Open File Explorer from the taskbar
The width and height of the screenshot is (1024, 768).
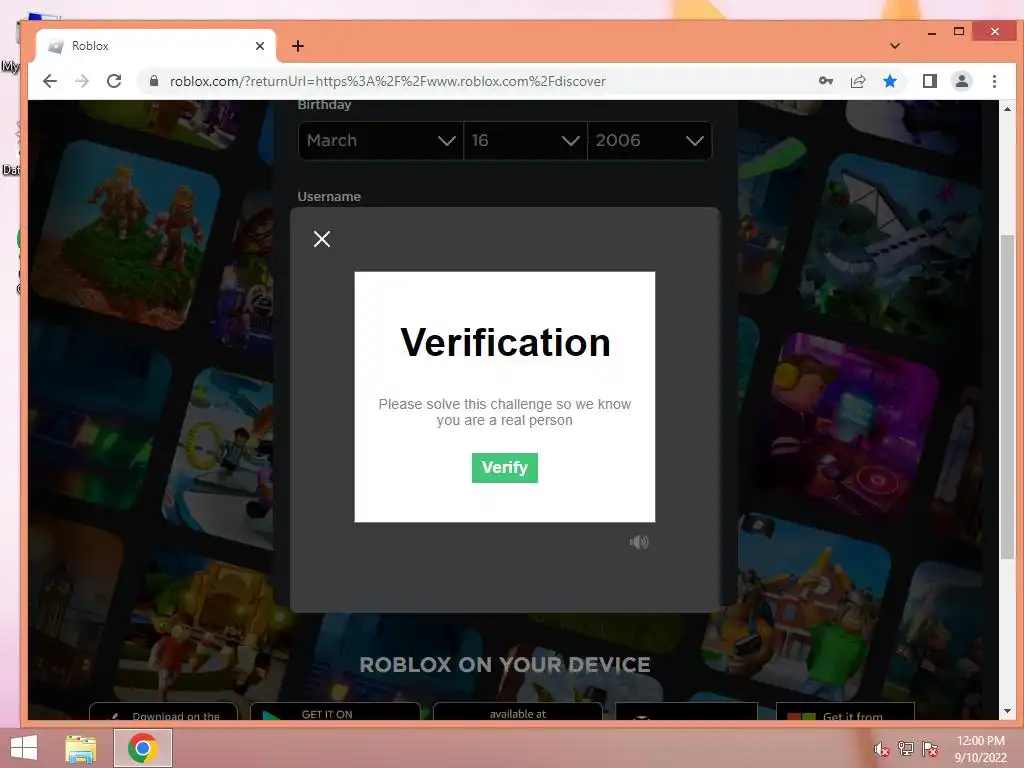(x=81, y=748)
